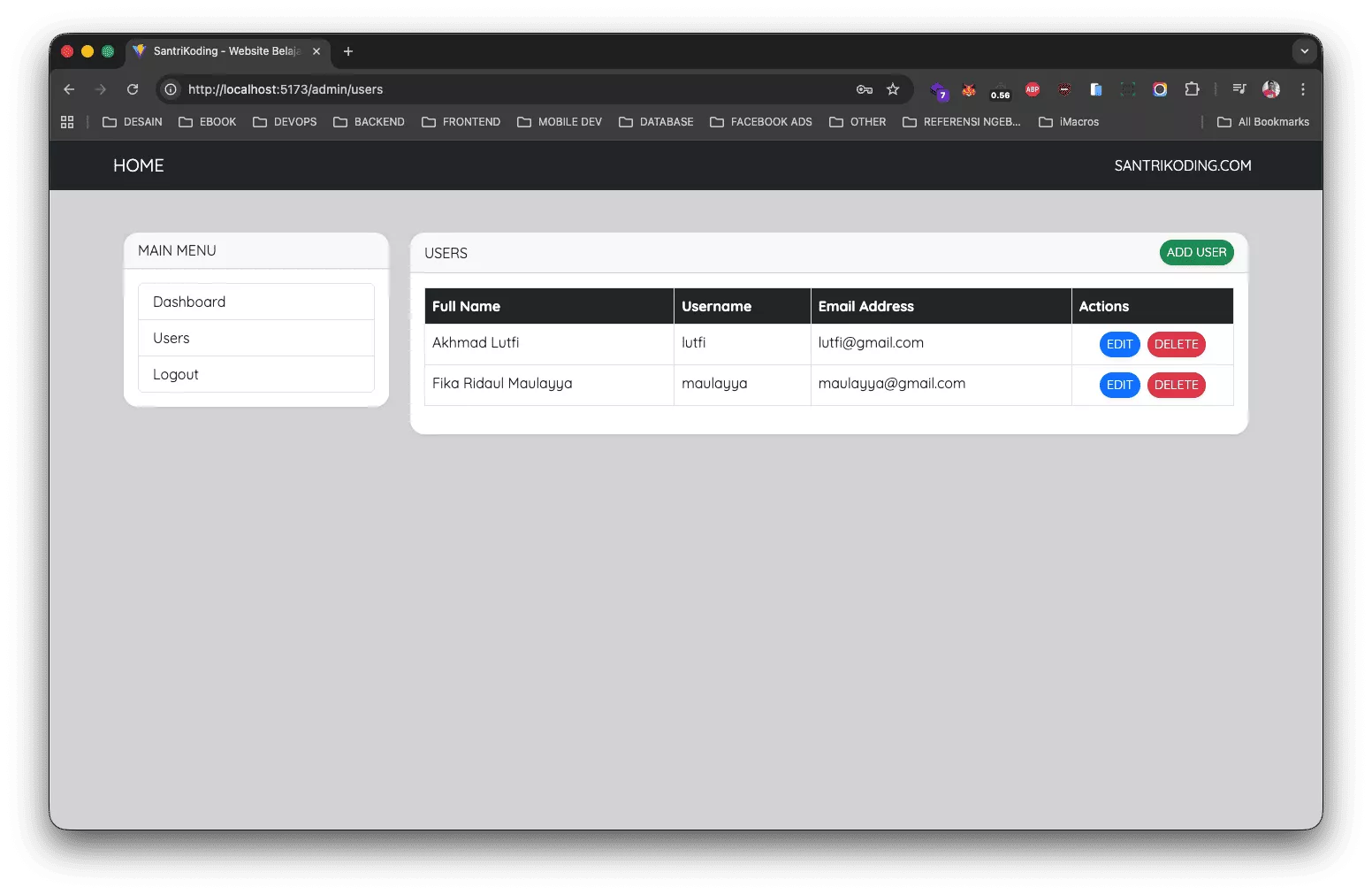Open the FRONTEND bookmark folder

point(461,122)
